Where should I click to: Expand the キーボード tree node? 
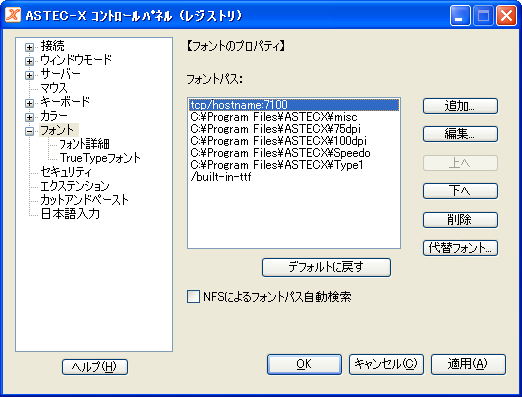29,103
